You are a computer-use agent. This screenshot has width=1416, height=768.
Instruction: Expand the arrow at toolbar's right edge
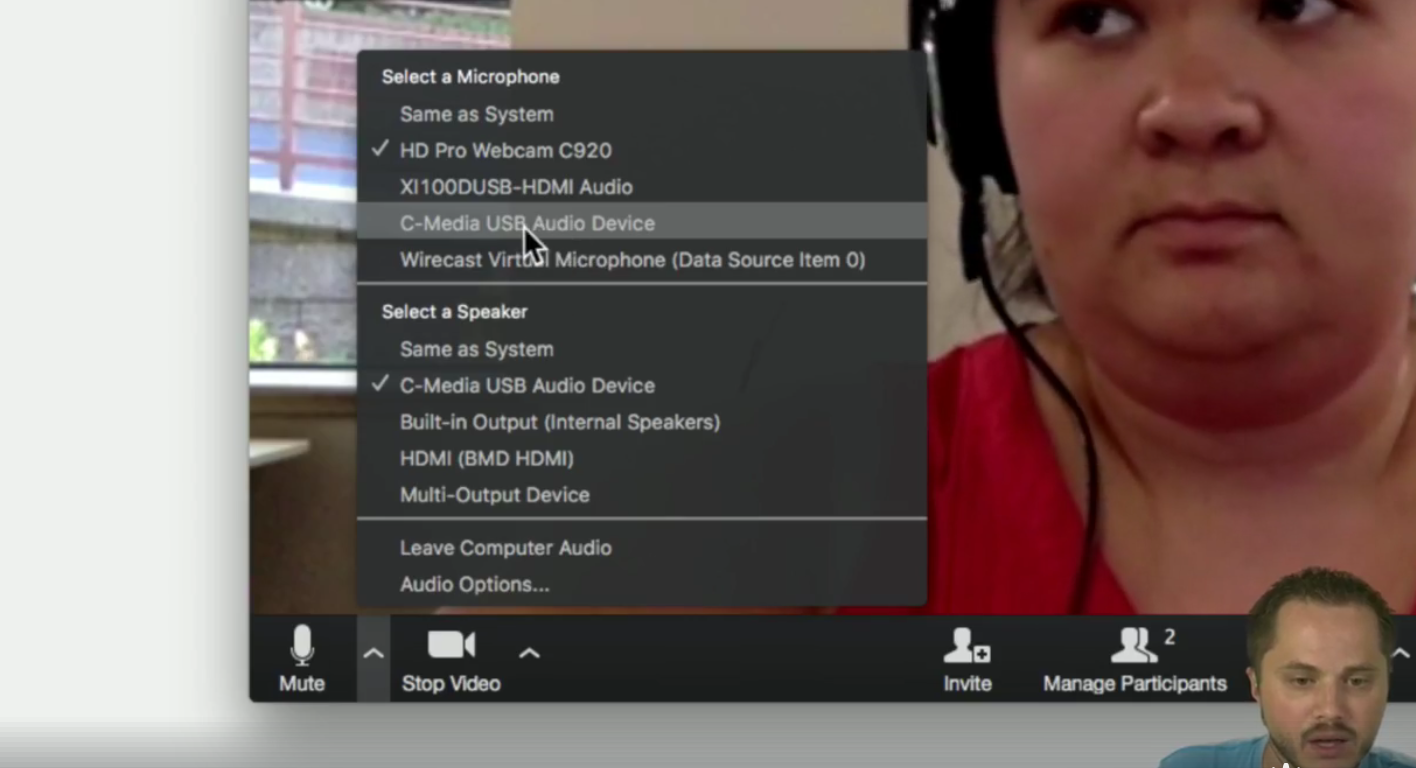tap(1400, 654)
